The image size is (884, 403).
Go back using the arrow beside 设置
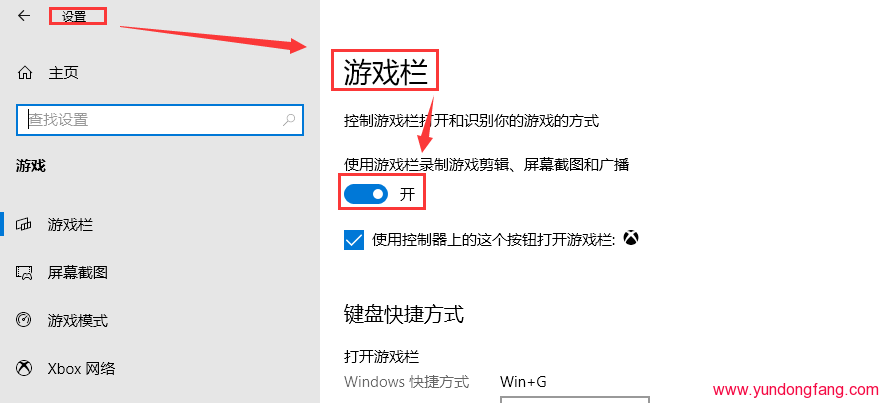coord(24,16)
